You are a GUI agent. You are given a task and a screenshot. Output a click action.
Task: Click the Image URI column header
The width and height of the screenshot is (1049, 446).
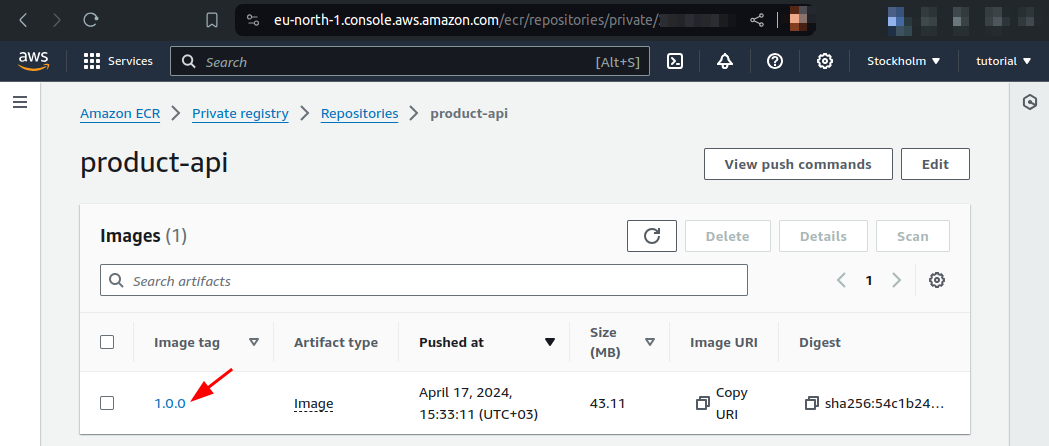pyautogui.click(x=724, y=342)
